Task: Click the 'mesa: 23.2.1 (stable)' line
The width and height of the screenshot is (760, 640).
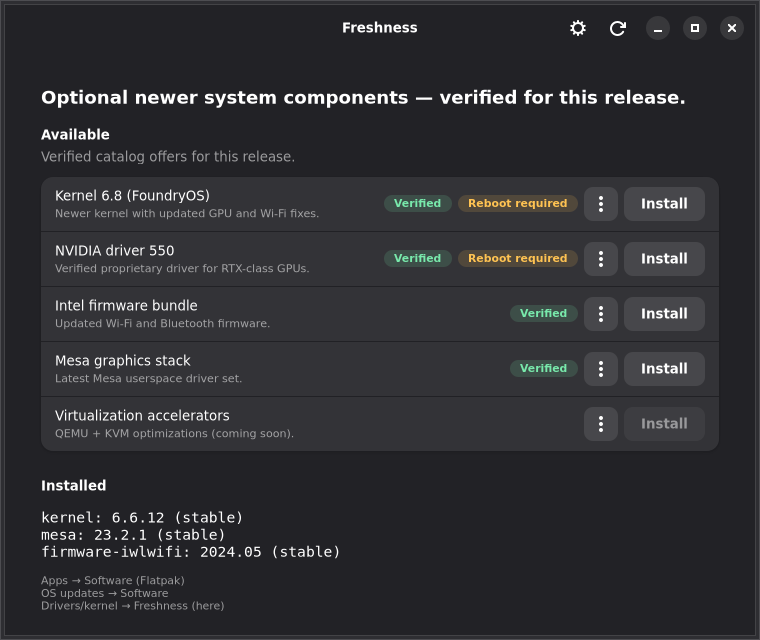Action: pos(133,535)
